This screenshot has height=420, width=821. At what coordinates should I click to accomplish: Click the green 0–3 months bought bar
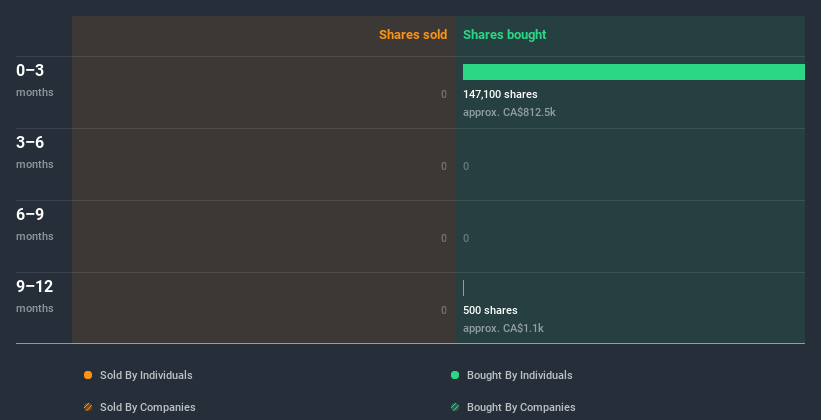coord(634,72)
